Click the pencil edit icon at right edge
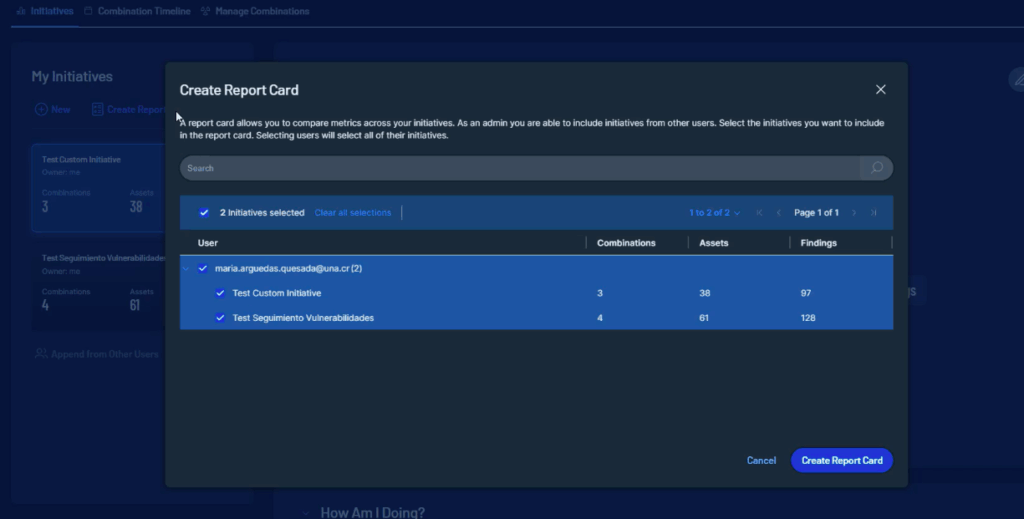The width and height of the screenshot is (1024, 519). coord(1015,82)
